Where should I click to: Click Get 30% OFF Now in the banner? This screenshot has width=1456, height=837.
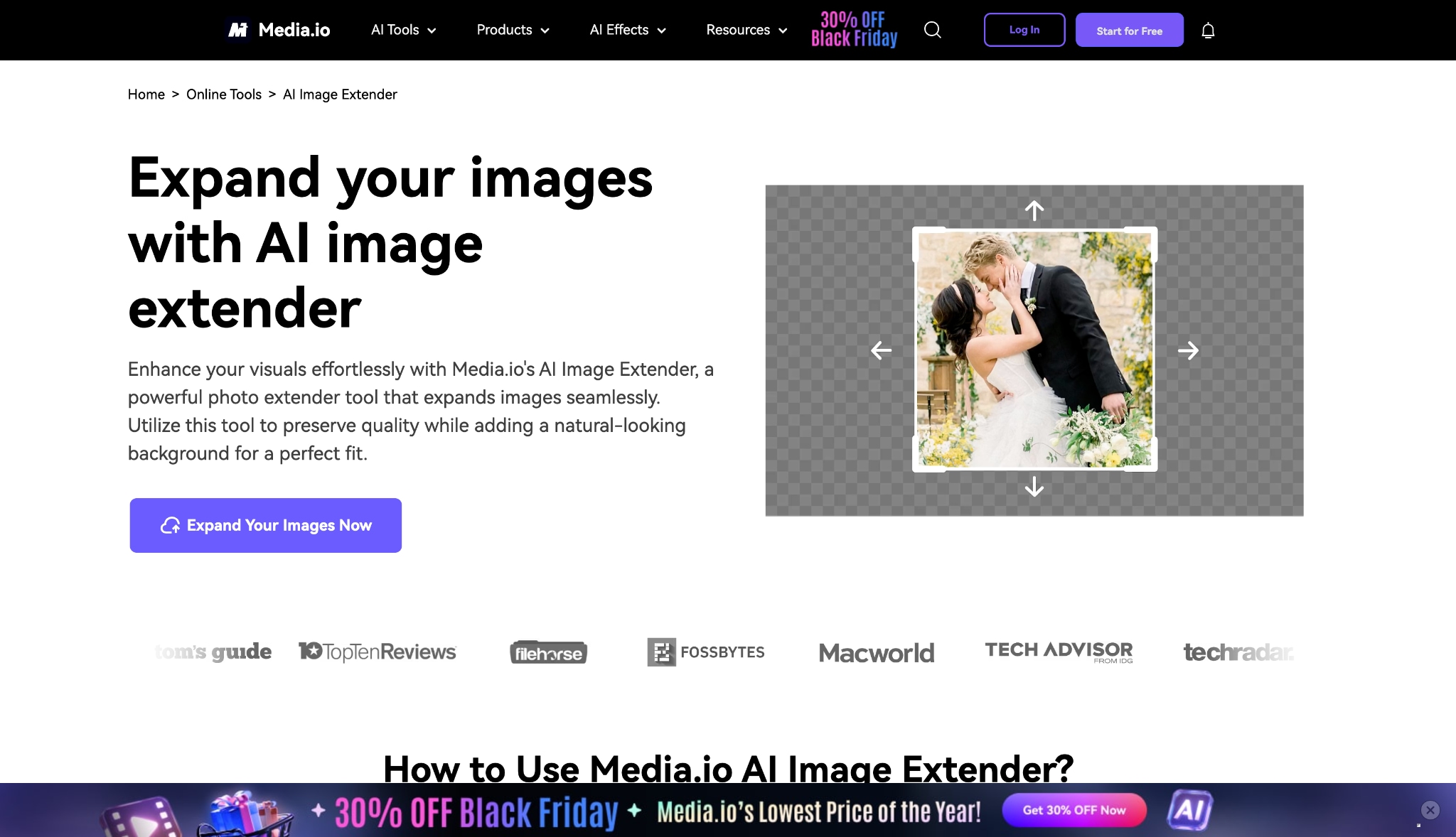pyautogui.click(x=1074, y=809)
